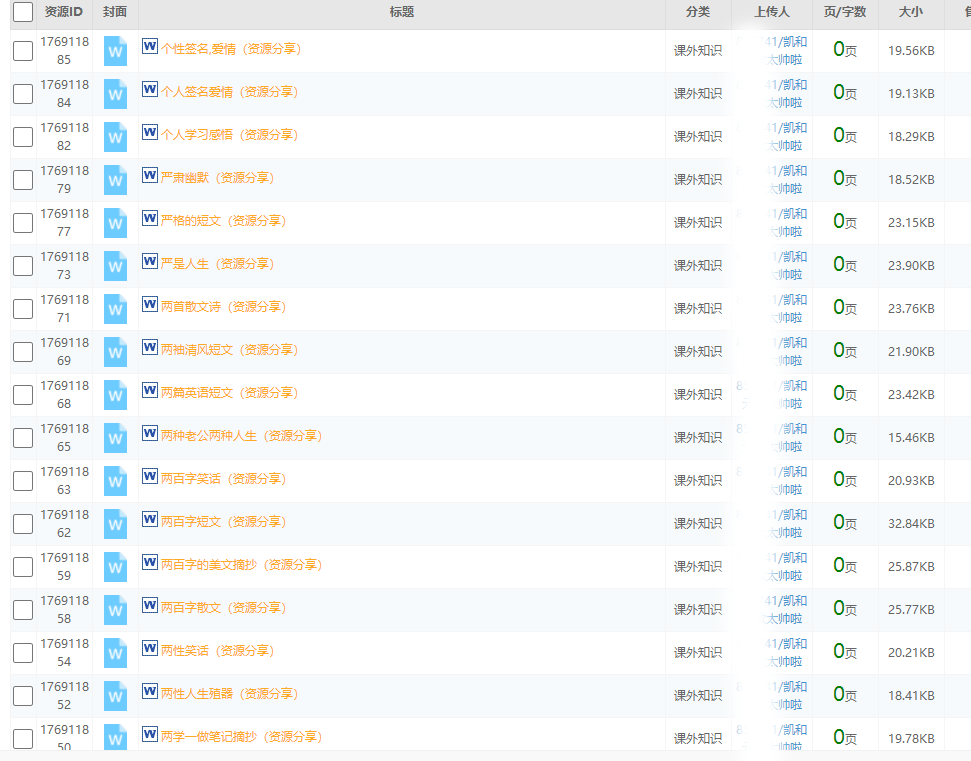Select cover icon for 两种老公两种人生
The image size is (971, 761).
[x=115, y=438]
